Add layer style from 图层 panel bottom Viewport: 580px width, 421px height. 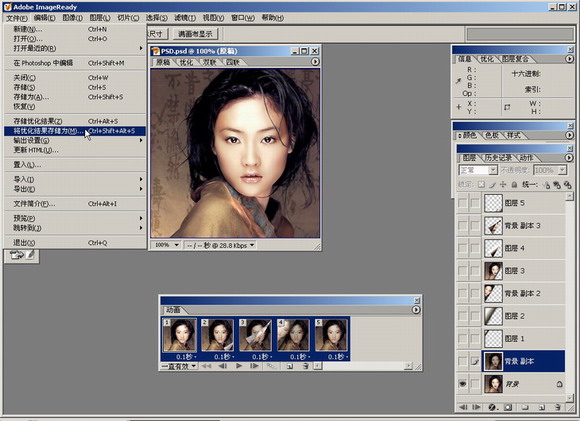[492, 407]
